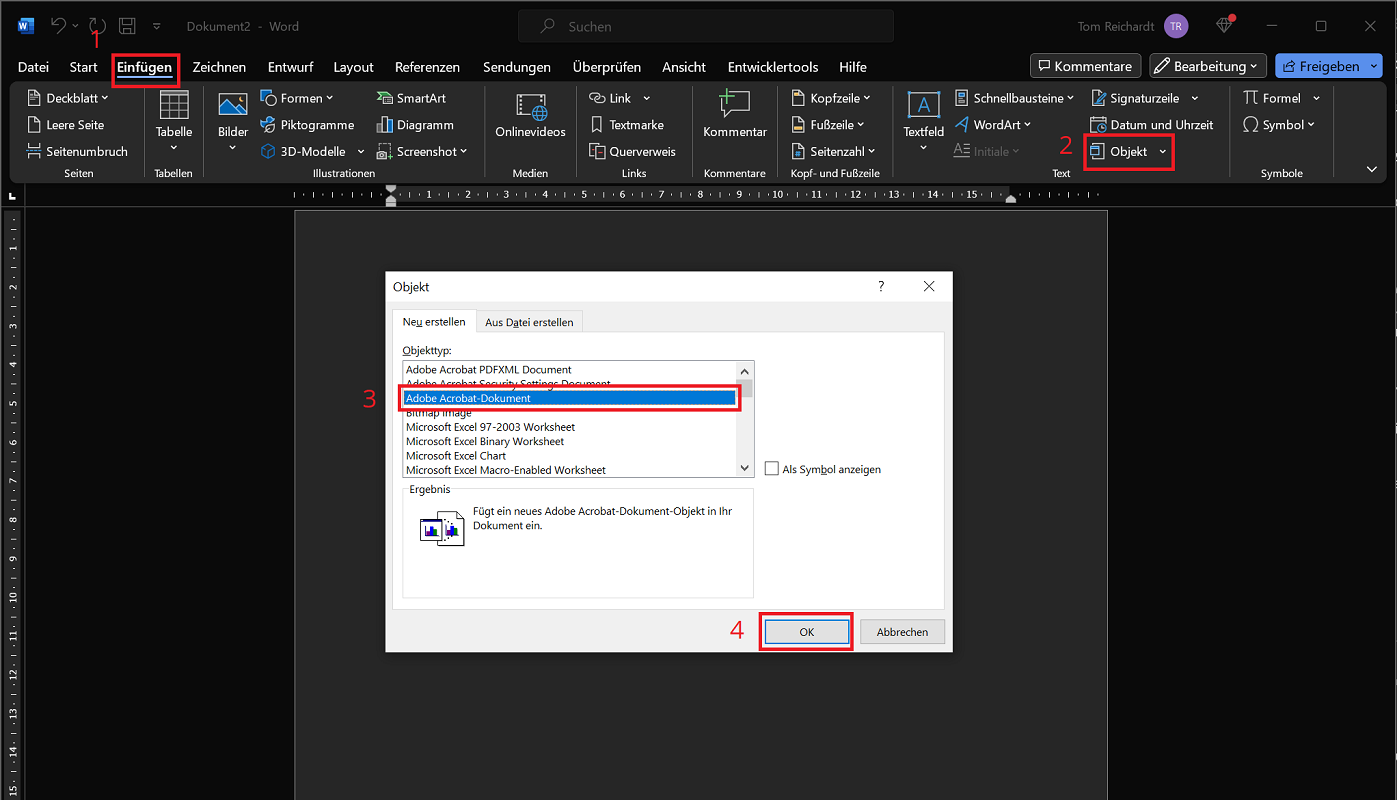Add a new Kommentar from the ribbon
This screenshot has height=800, width=1397.
[x=735, y=116]
